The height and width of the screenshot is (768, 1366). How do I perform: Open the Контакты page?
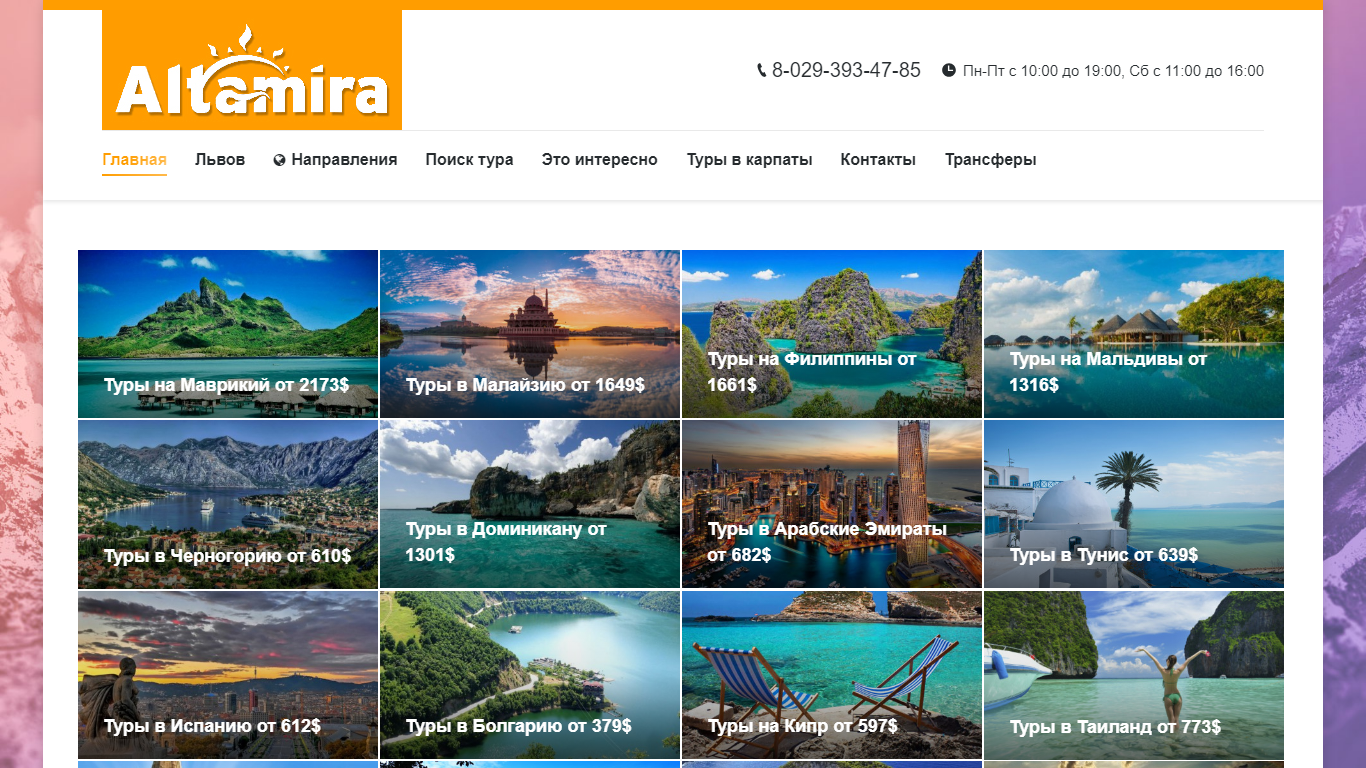pyautogui.click(x=878, y=160)
